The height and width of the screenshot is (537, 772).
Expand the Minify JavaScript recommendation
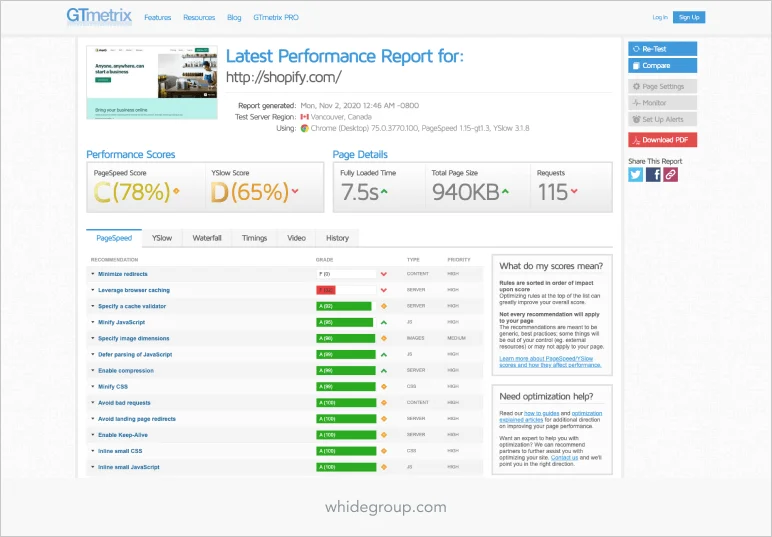pyautogui.click(x=93, y=322)
